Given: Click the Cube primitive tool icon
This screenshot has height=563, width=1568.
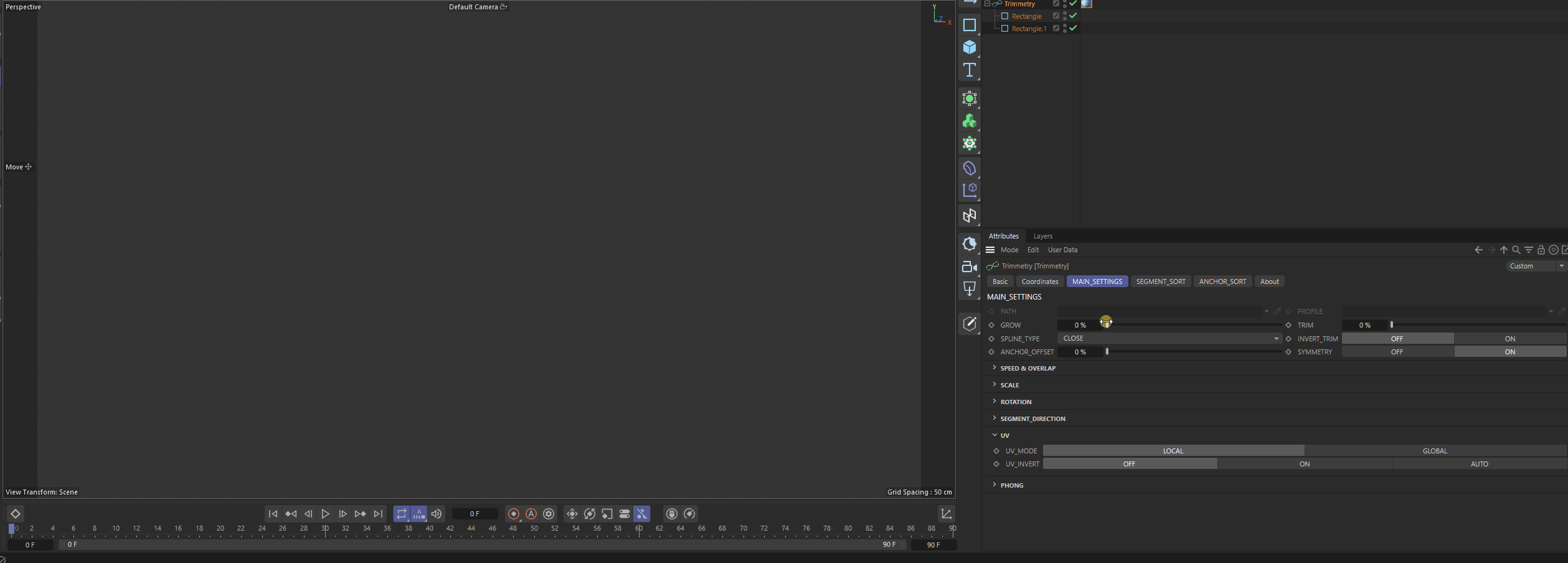Looking at the screenshot, I should tap(969, 47).
